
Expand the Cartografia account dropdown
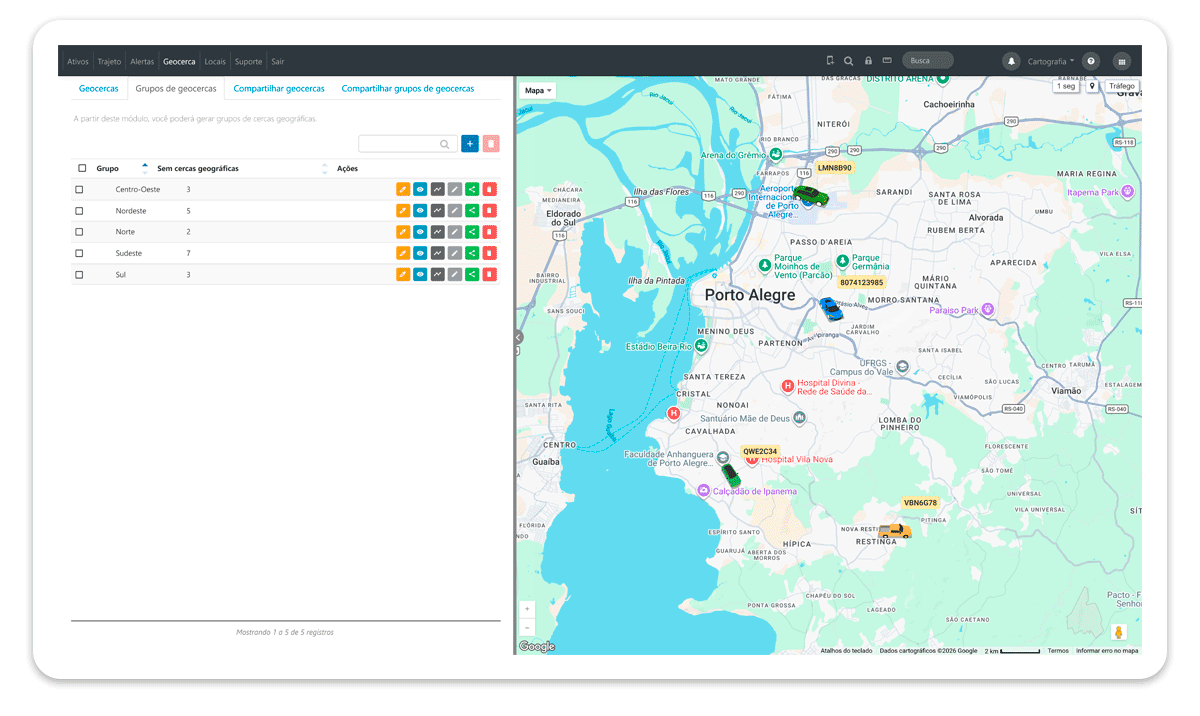pyautogui.click(x=1051, y=61)
